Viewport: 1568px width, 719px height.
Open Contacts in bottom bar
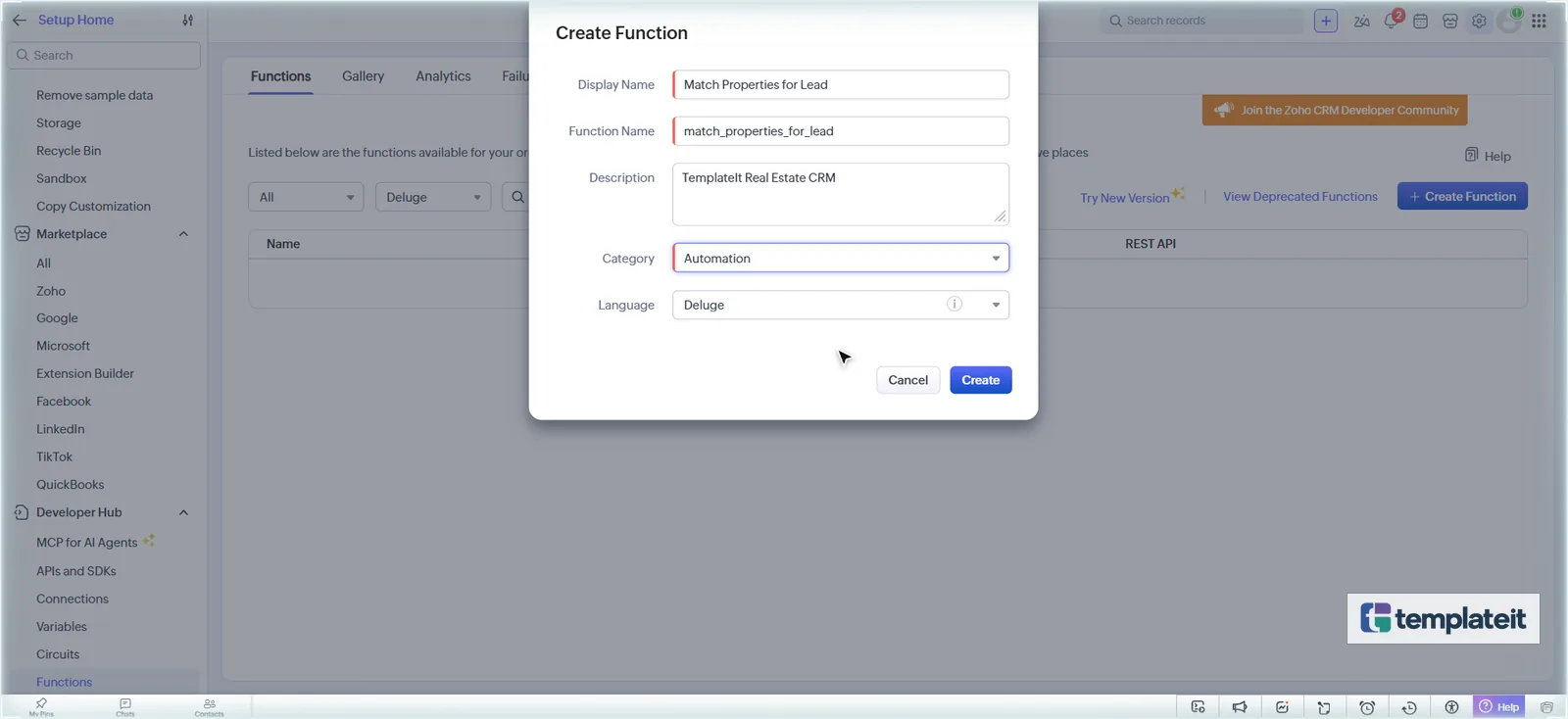pos(209,706)
